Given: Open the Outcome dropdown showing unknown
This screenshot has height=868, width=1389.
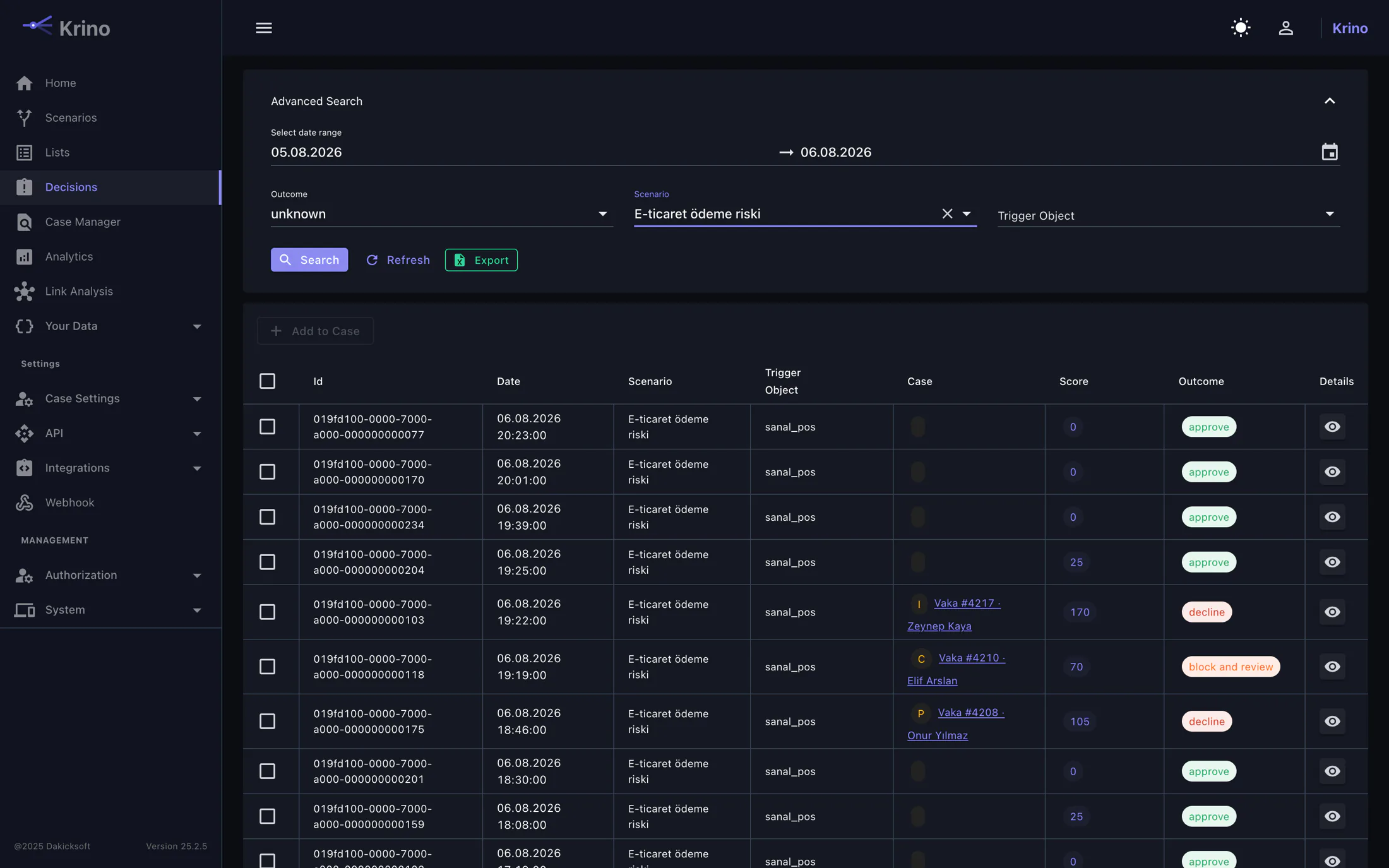Looking at the screenshot, I should point(441,214).
